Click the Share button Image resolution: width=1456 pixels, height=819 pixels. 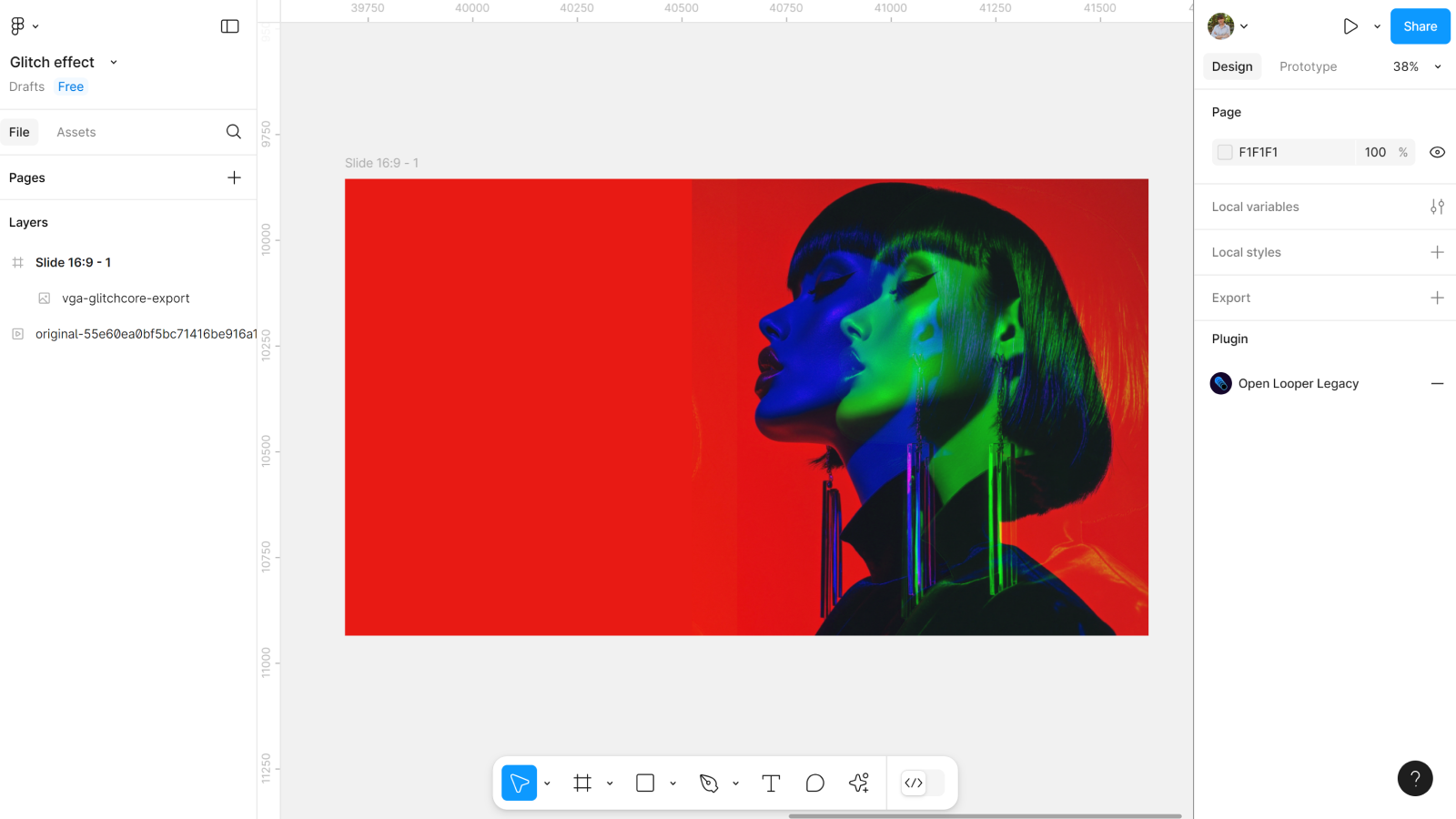1420,26
